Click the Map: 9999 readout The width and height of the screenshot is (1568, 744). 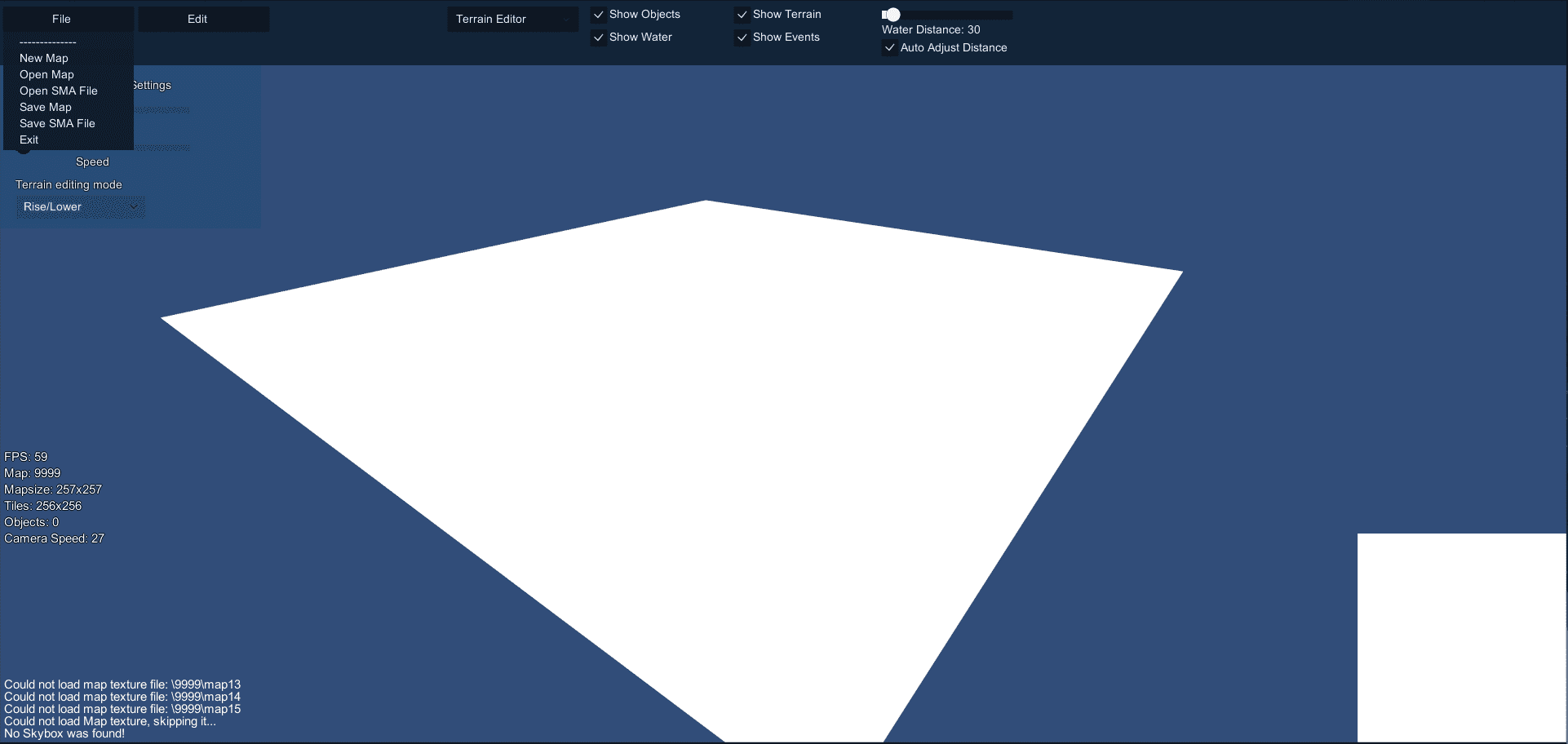(x=32, y=473)
